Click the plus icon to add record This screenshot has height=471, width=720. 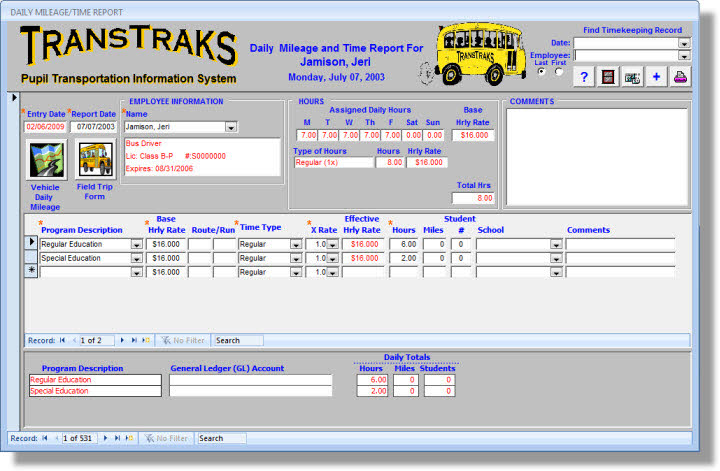point(656,77)
